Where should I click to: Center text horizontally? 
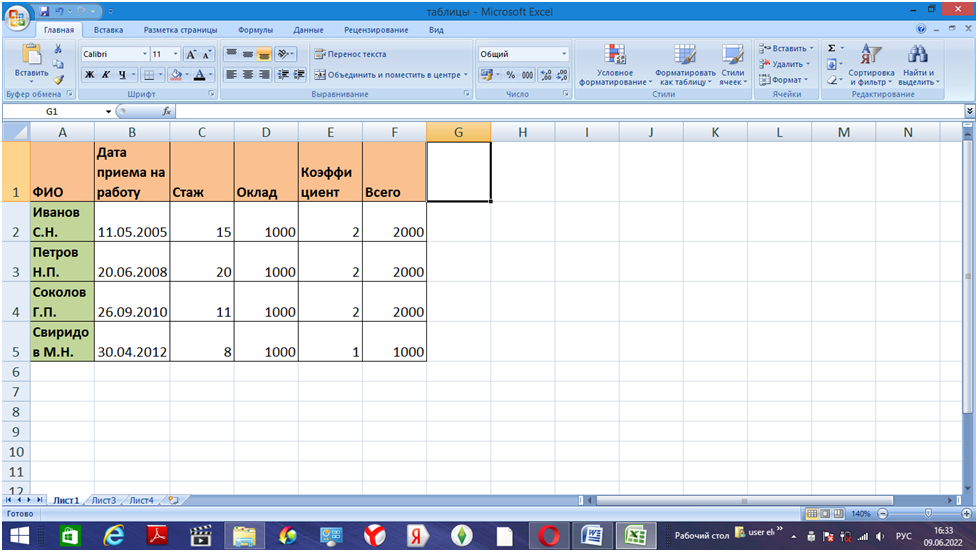[x=248, y=75]
